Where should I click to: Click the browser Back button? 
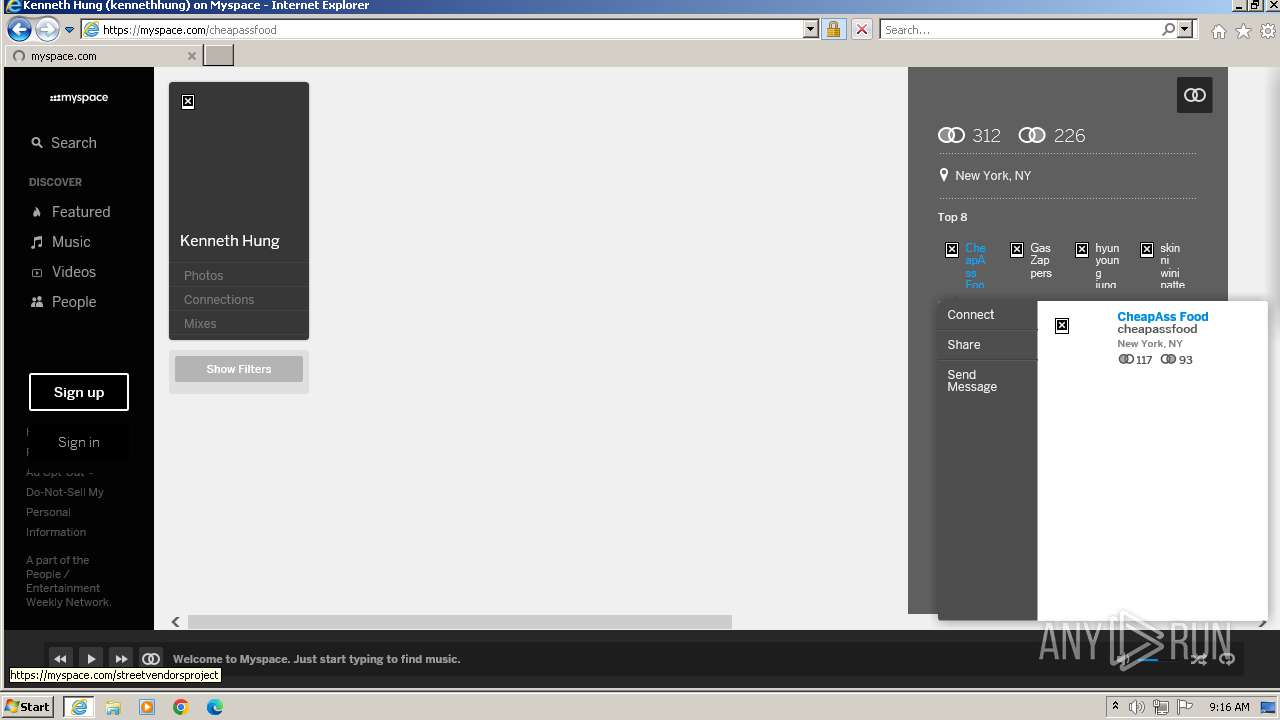tap(19, 29)
